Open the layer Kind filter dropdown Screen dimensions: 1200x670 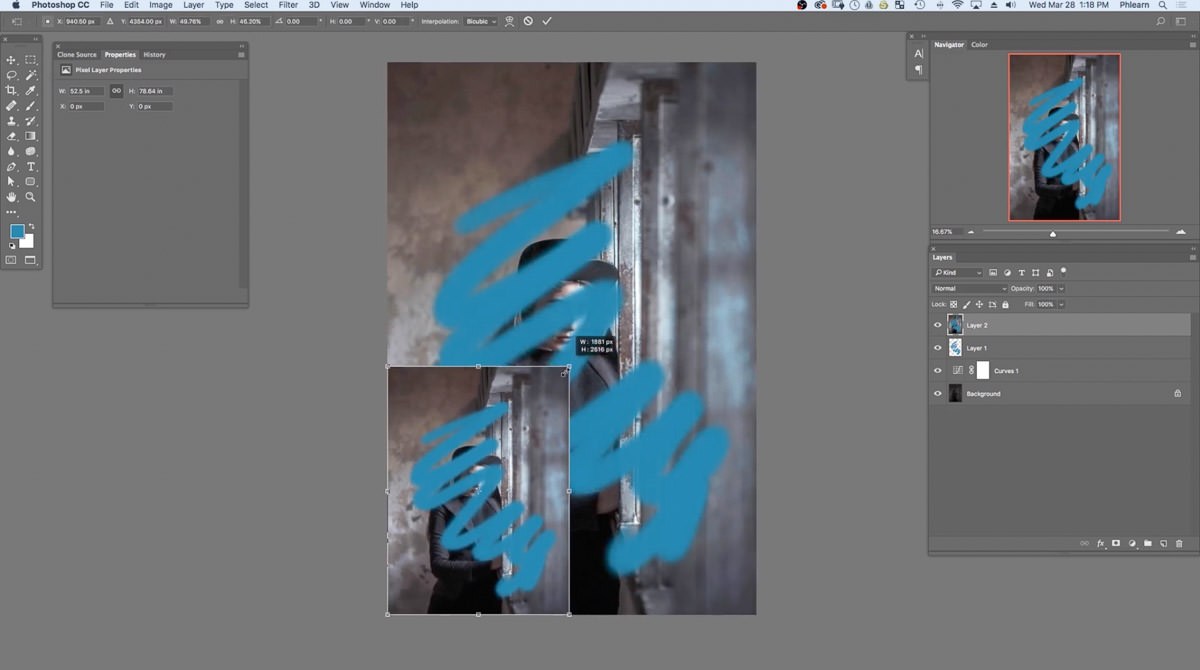click(957, 272)
